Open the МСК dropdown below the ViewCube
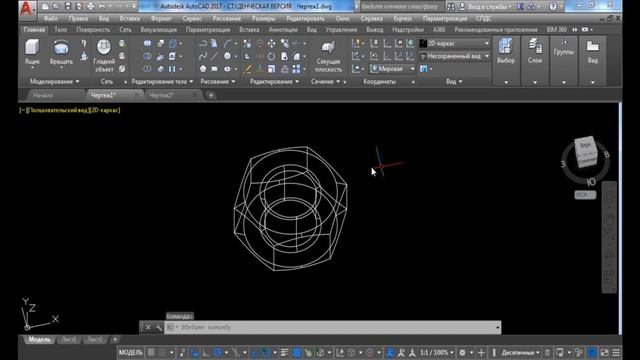The image size is (640, 360). tap(585, 195)
